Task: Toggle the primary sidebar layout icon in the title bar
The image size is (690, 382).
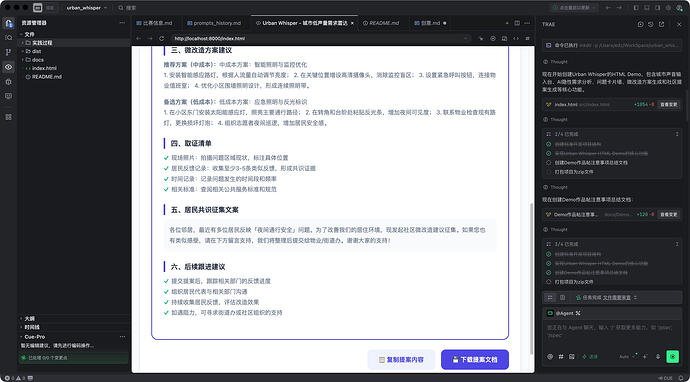Action: pyautogui.click(x=636, y=7)
